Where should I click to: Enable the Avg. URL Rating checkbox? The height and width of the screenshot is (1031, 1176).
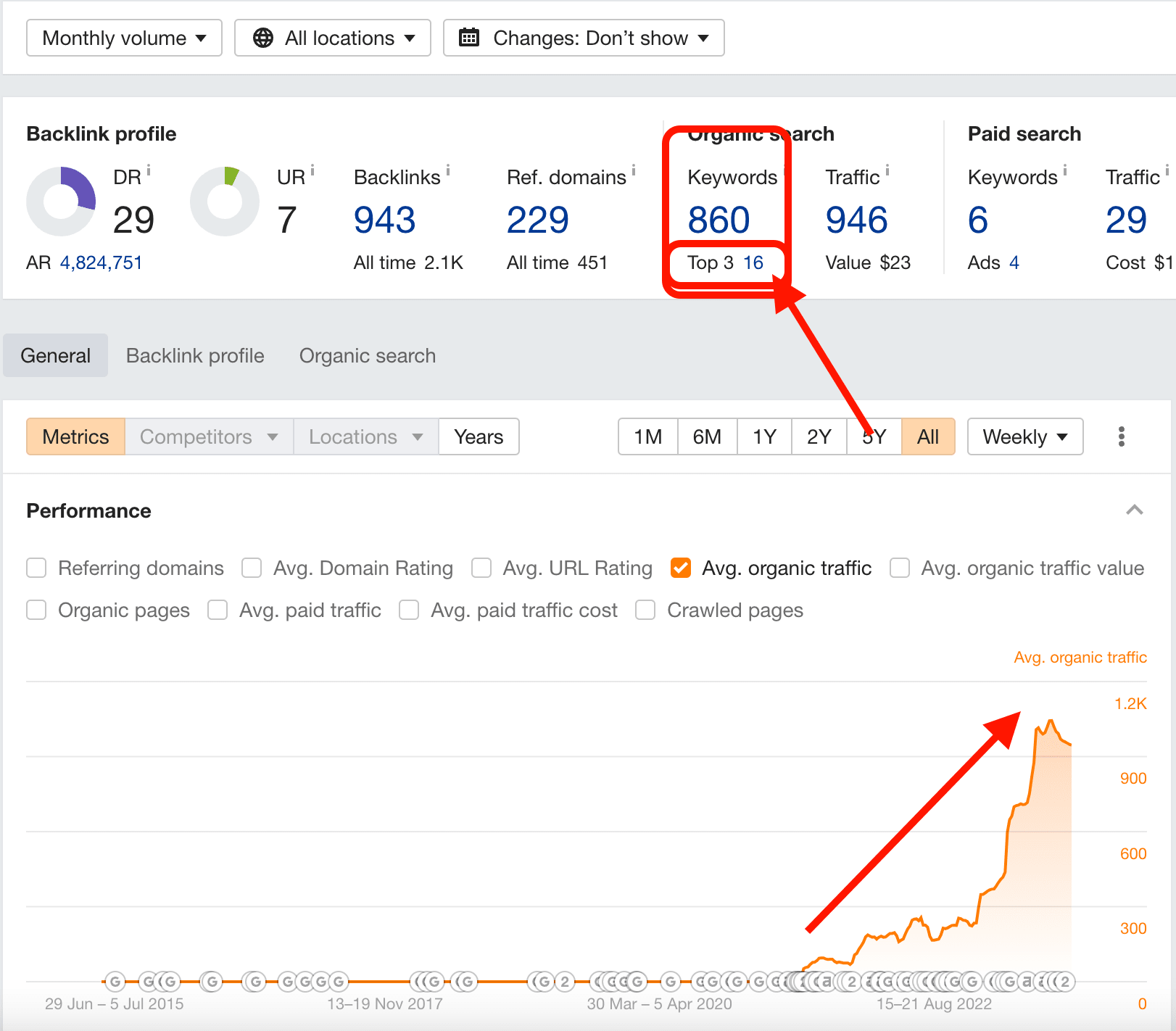click(x=481, y=568)
